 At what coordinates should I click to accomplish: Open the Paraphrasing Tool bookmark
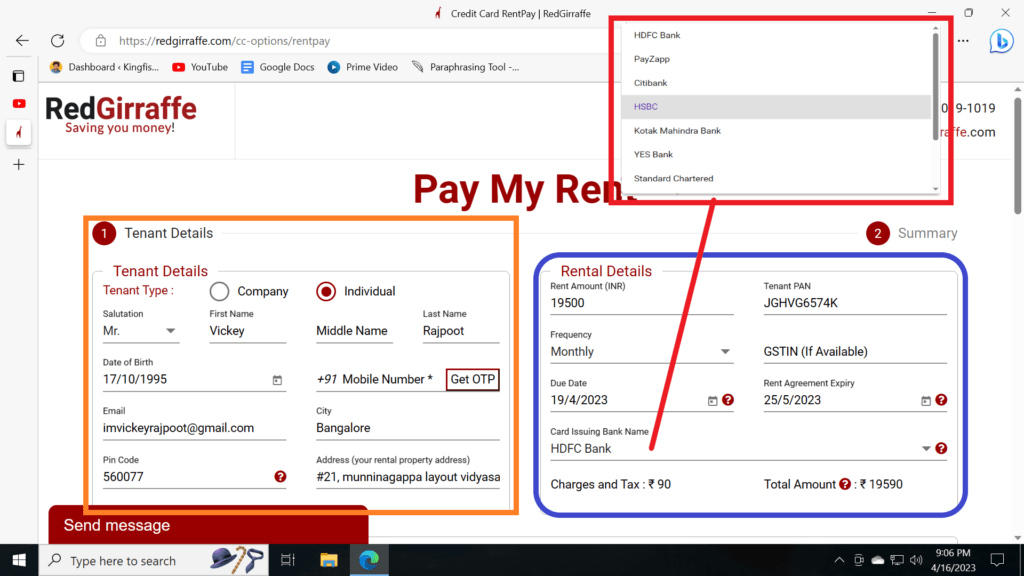466,67
